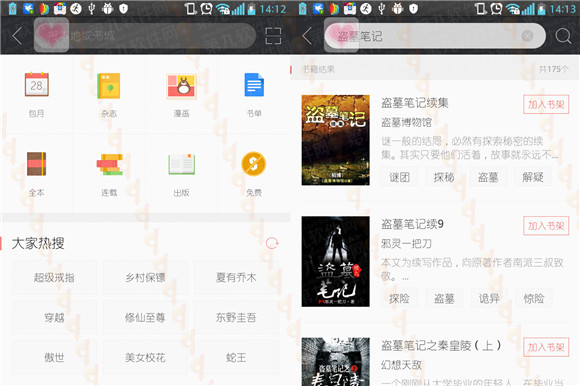Open the 免费 free books category

254,174
